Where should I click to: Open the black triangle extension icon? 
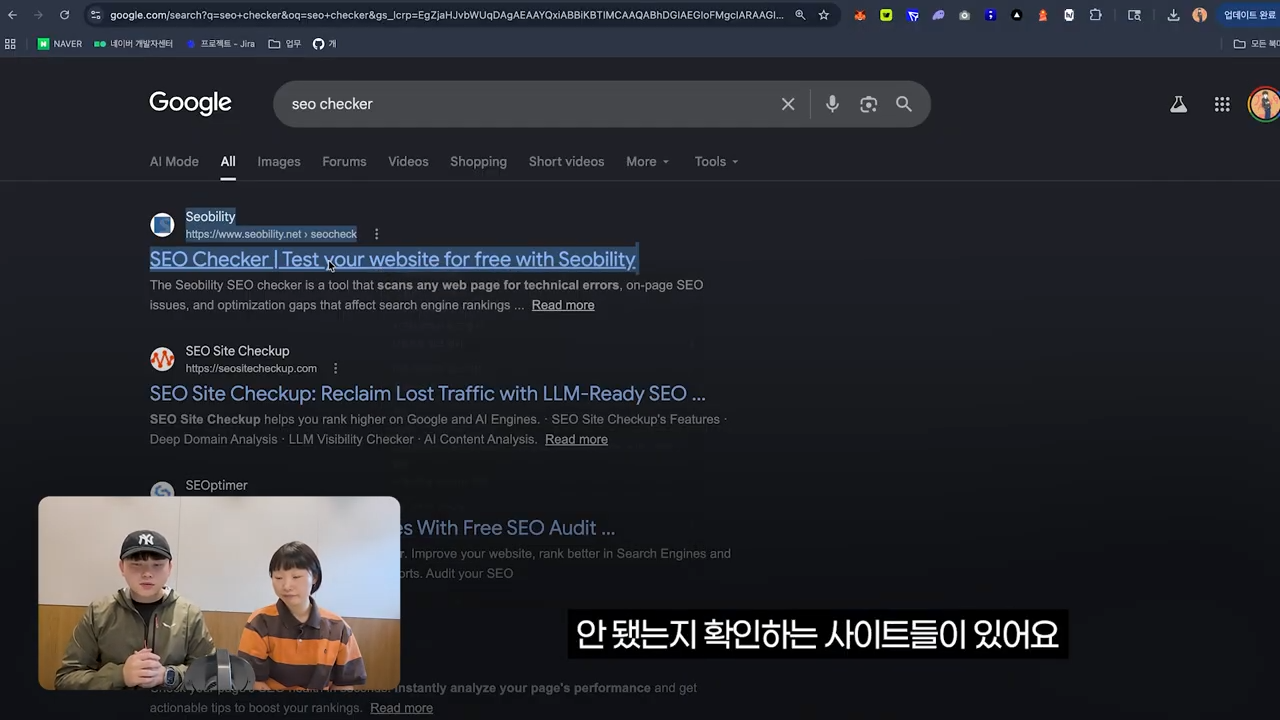click(x=1016, y=15)
